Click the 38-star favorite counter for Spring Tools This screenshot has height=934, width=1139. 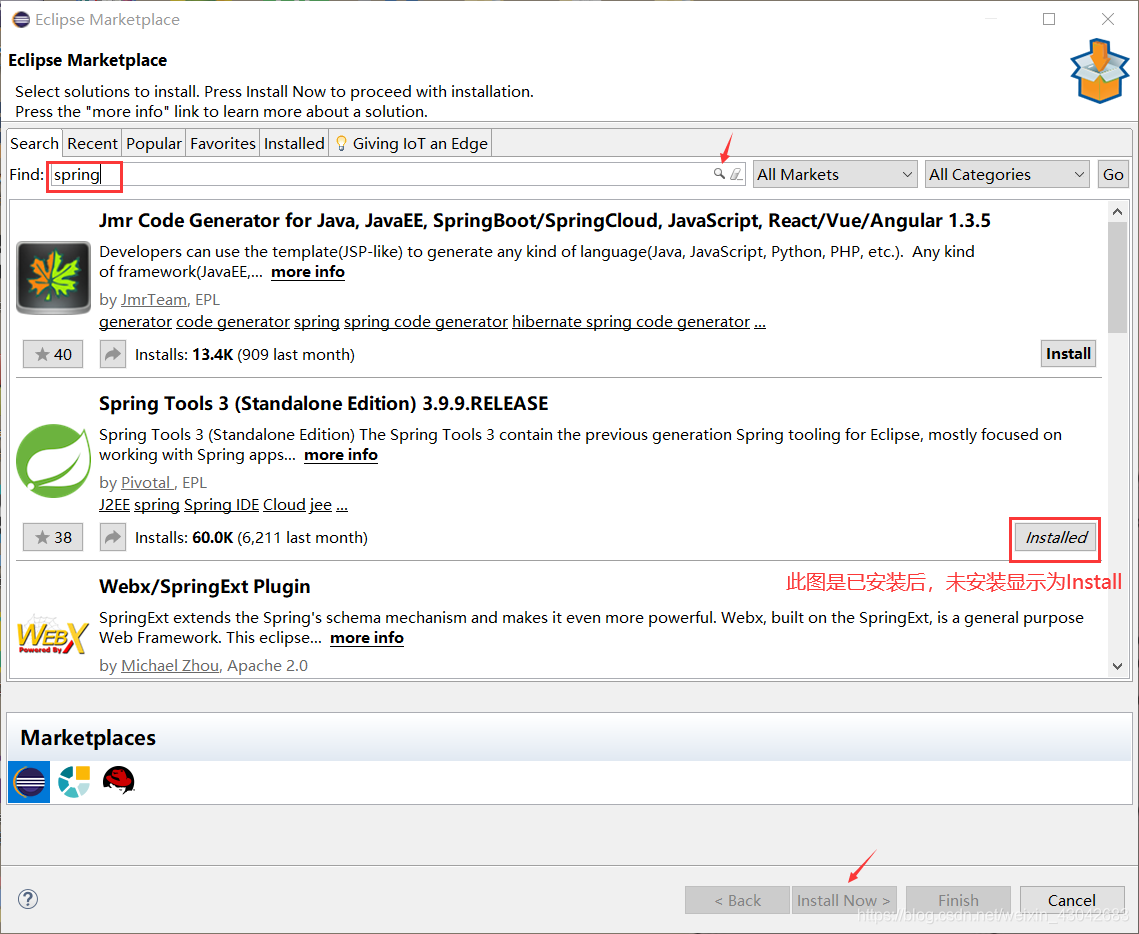tap(52, 537)
